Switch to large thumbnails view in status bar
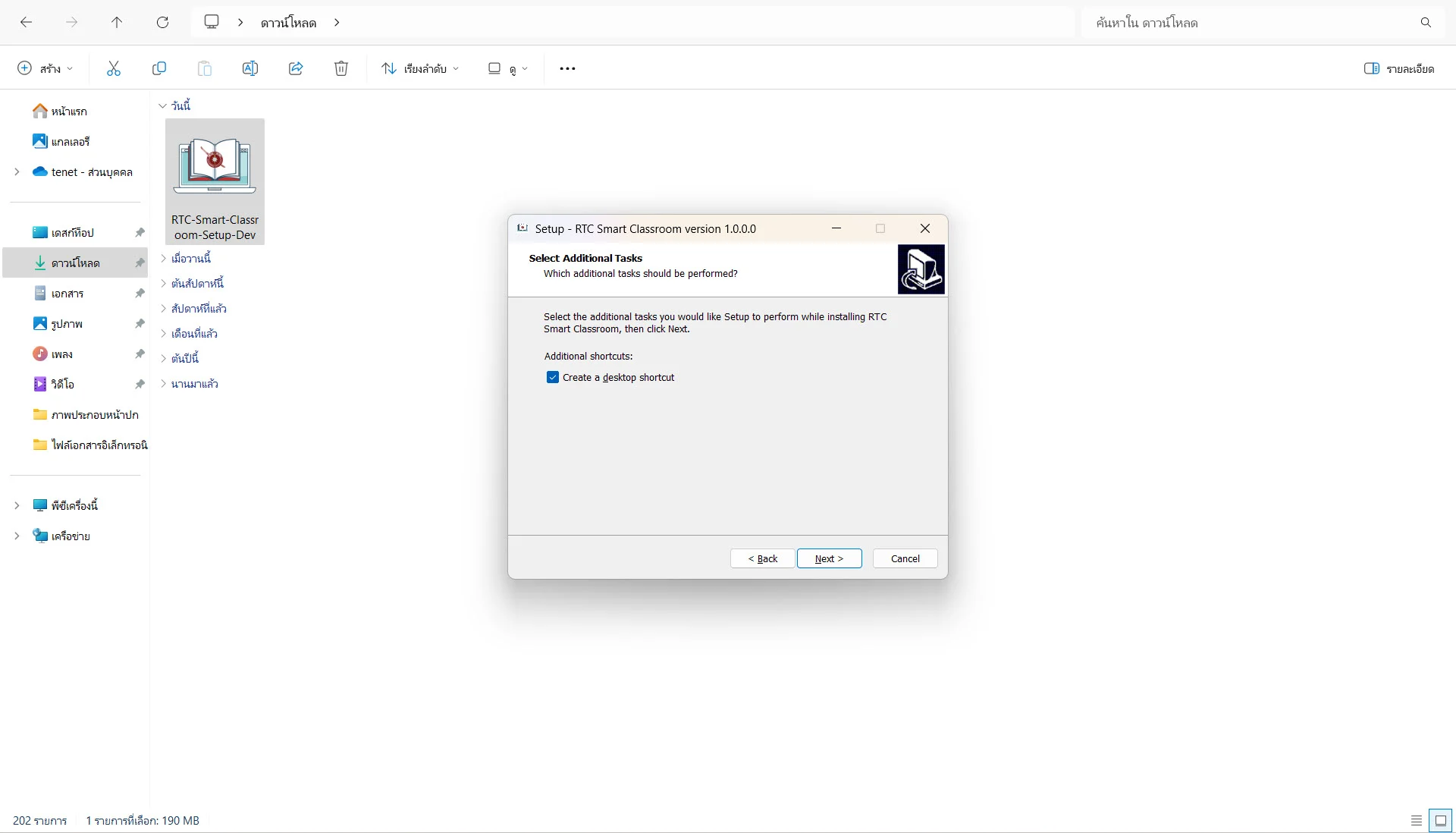The image size is (1456, 833). tap(1440, 820)
